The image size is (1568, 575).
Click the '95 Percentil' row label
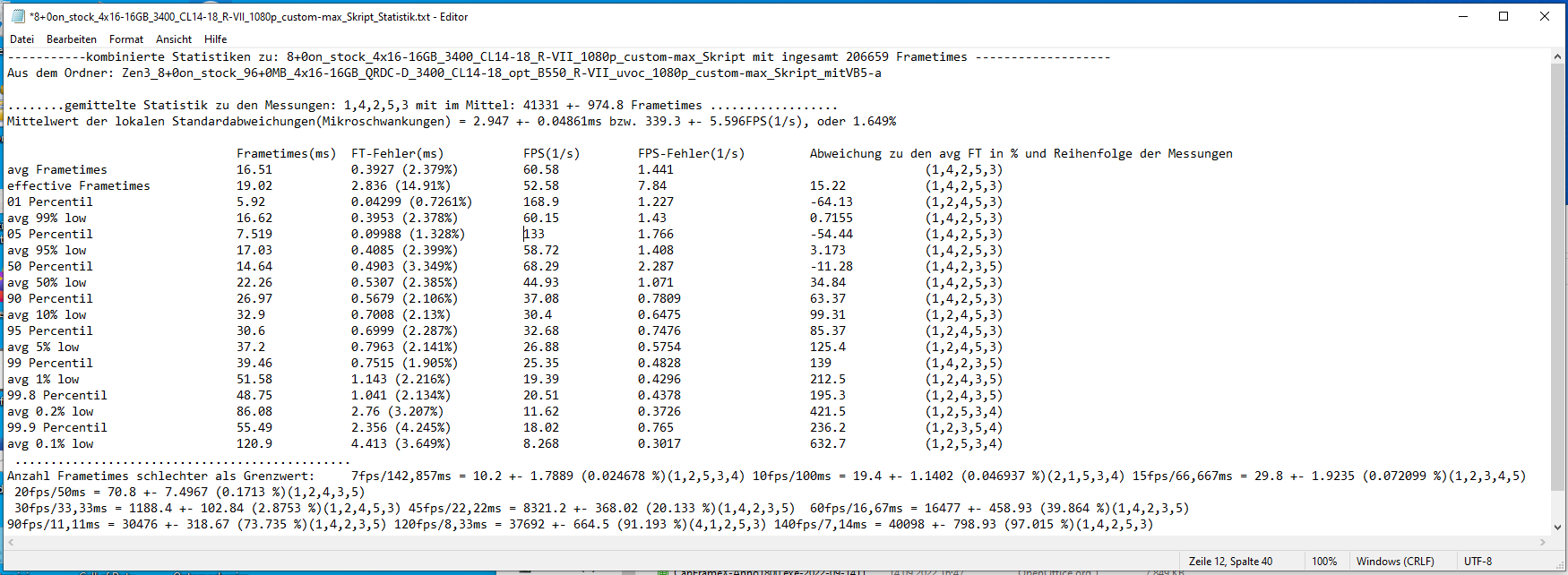(50, 331)
